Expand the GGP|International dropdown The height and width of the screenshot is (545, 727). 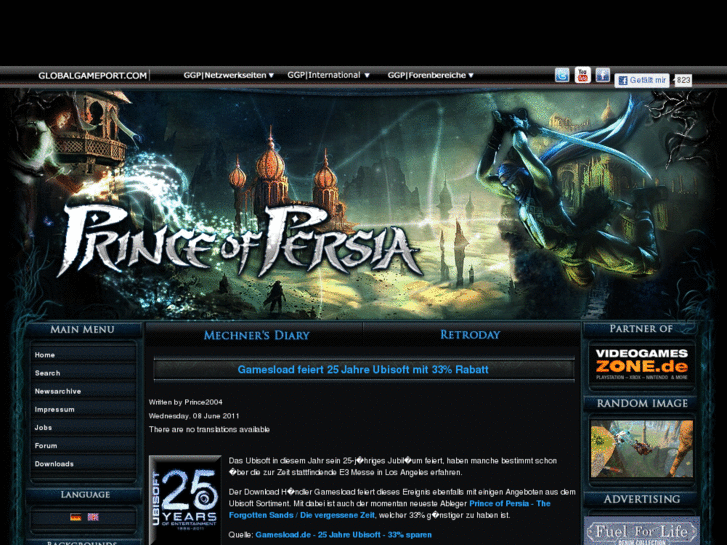point(328,75)
